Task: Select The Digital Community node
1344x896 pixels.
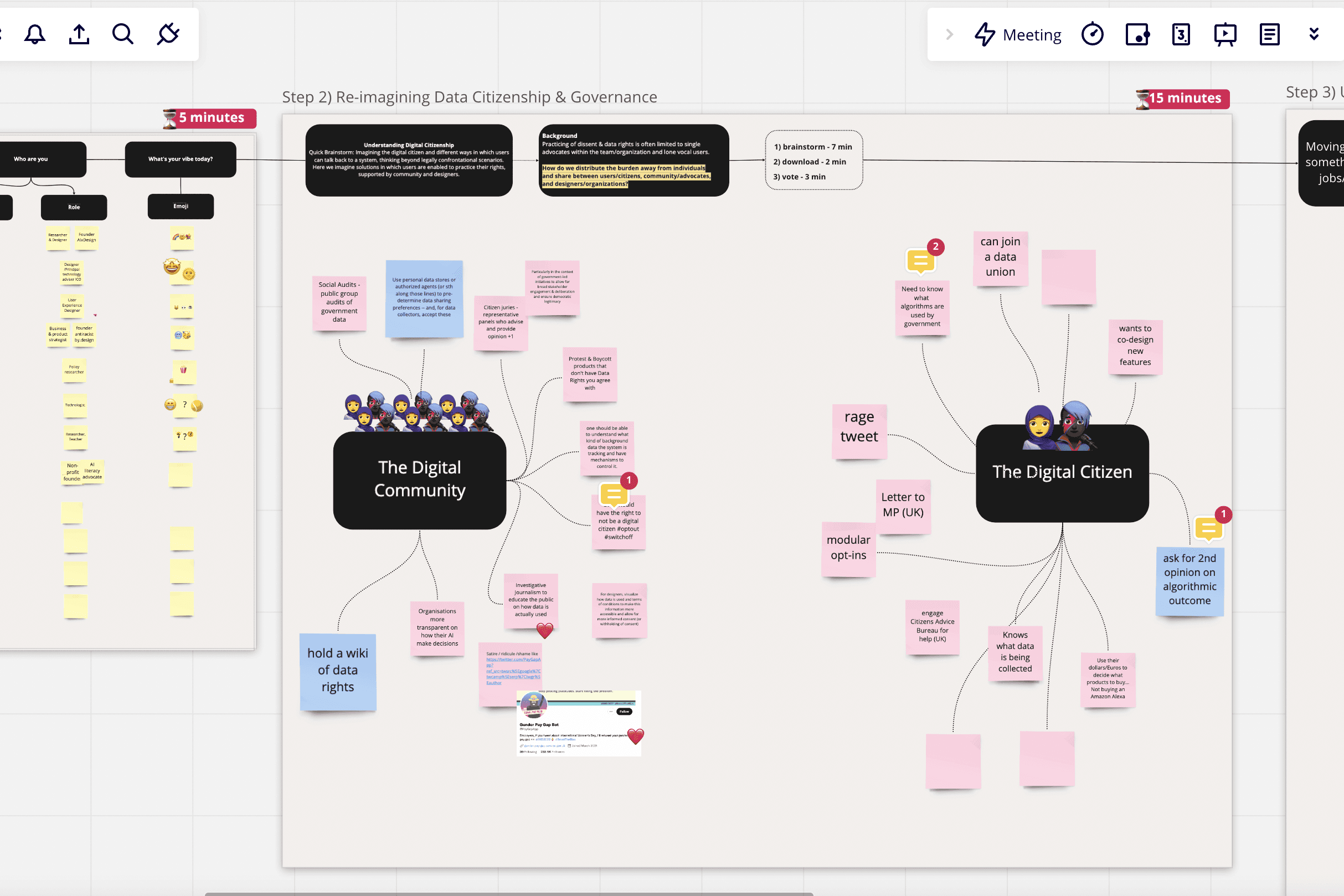Action: click(419, 480)
